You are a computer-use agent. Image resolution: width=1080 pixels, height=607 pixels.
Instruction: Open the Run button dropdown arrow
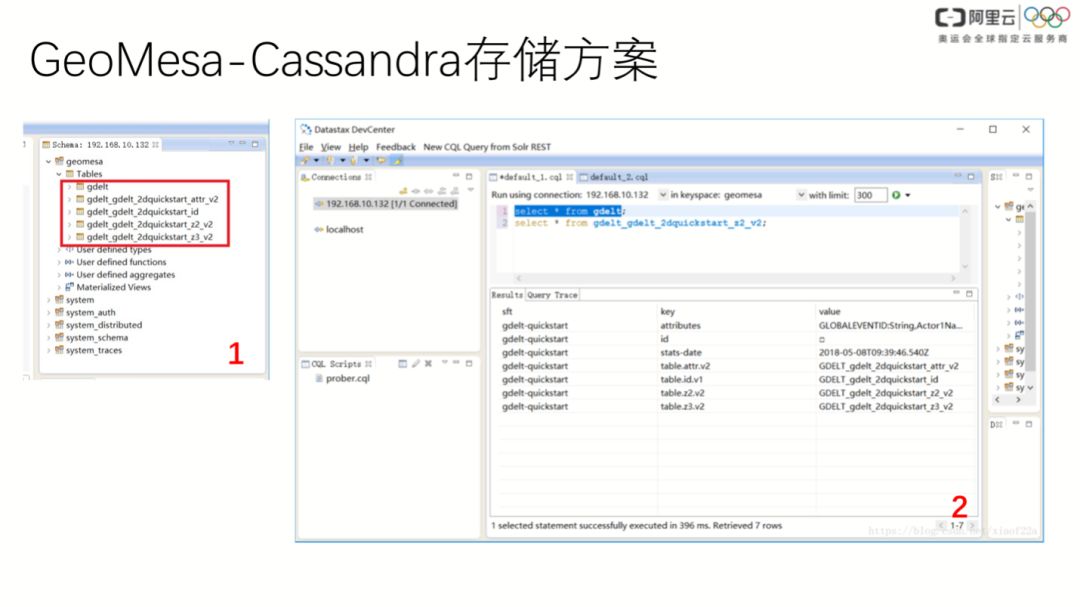[x=908, y=196]
